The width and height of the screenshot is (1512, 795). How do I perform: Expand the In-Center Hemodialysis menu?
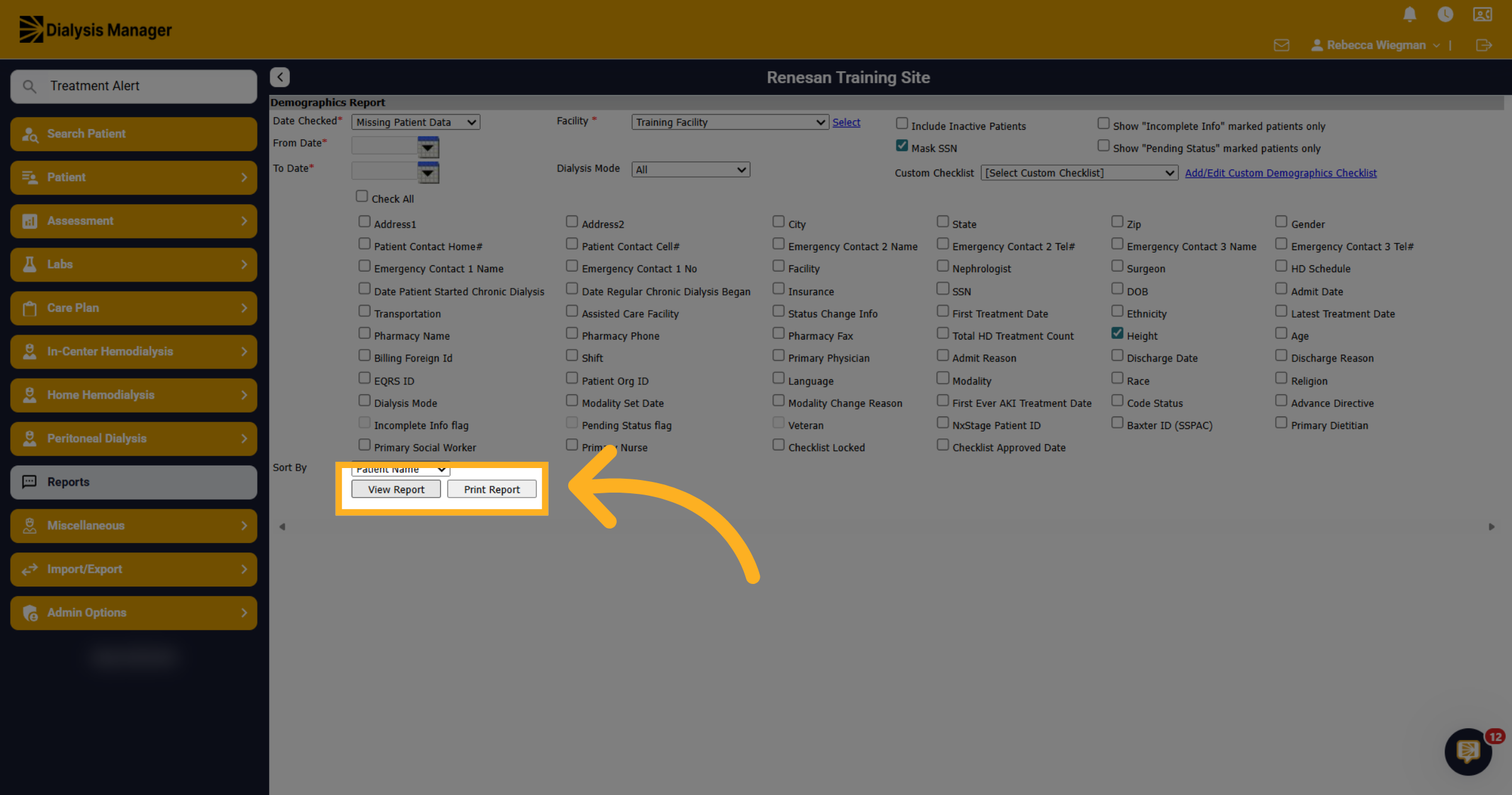[x=134, y=352]
